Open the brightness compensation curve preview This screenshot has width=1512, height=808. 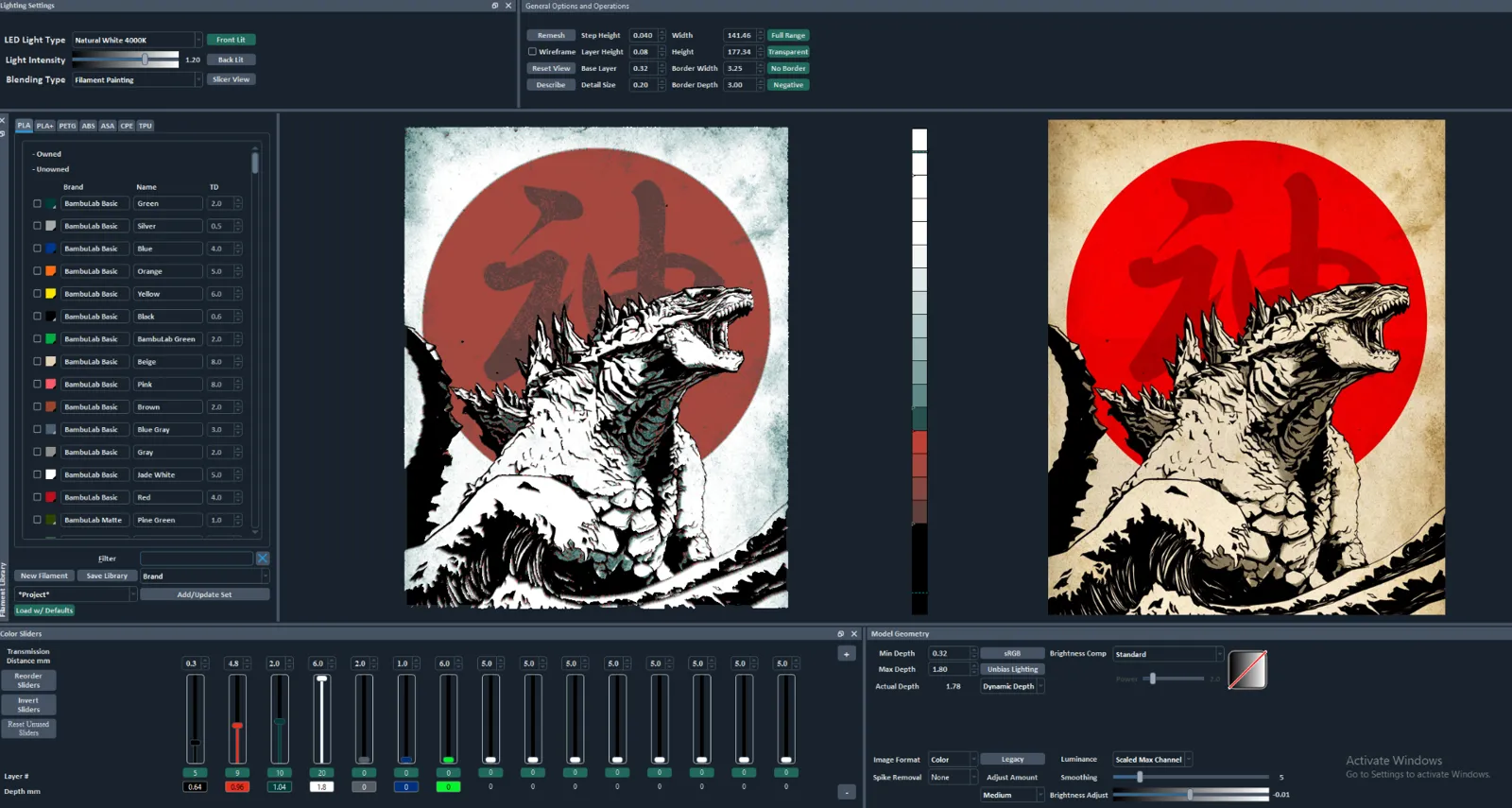(x=1247, y=670)
